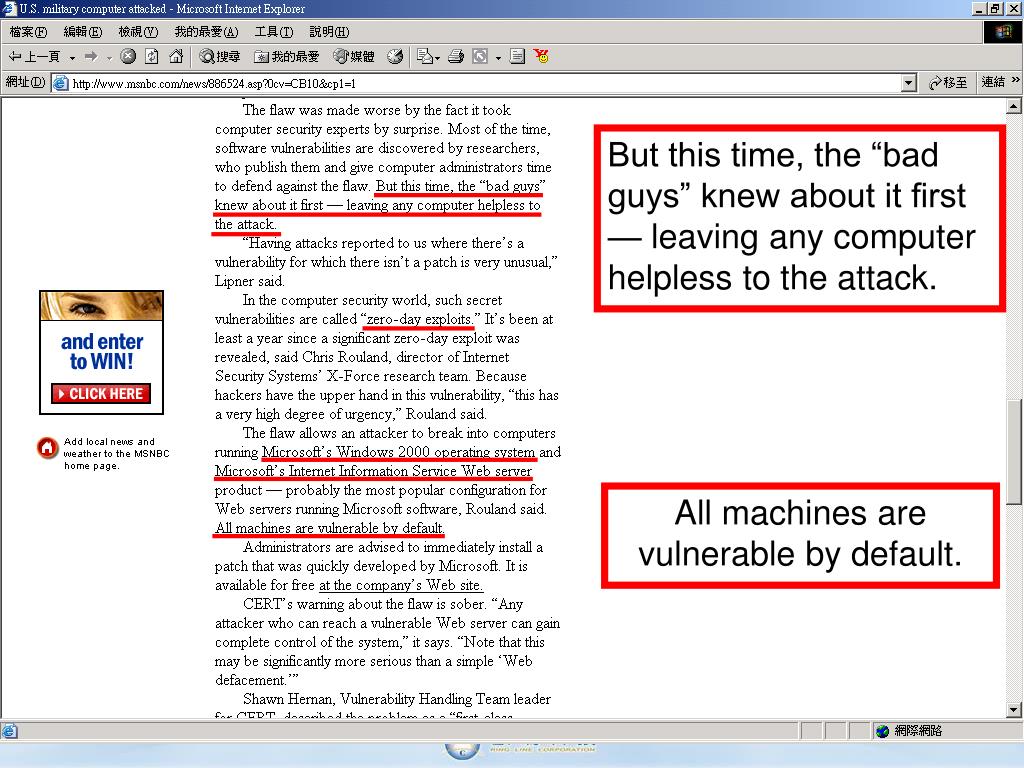Close the Internet Explorer window
Viewport: 1024px width, 768px height.
click(1013, 8)
